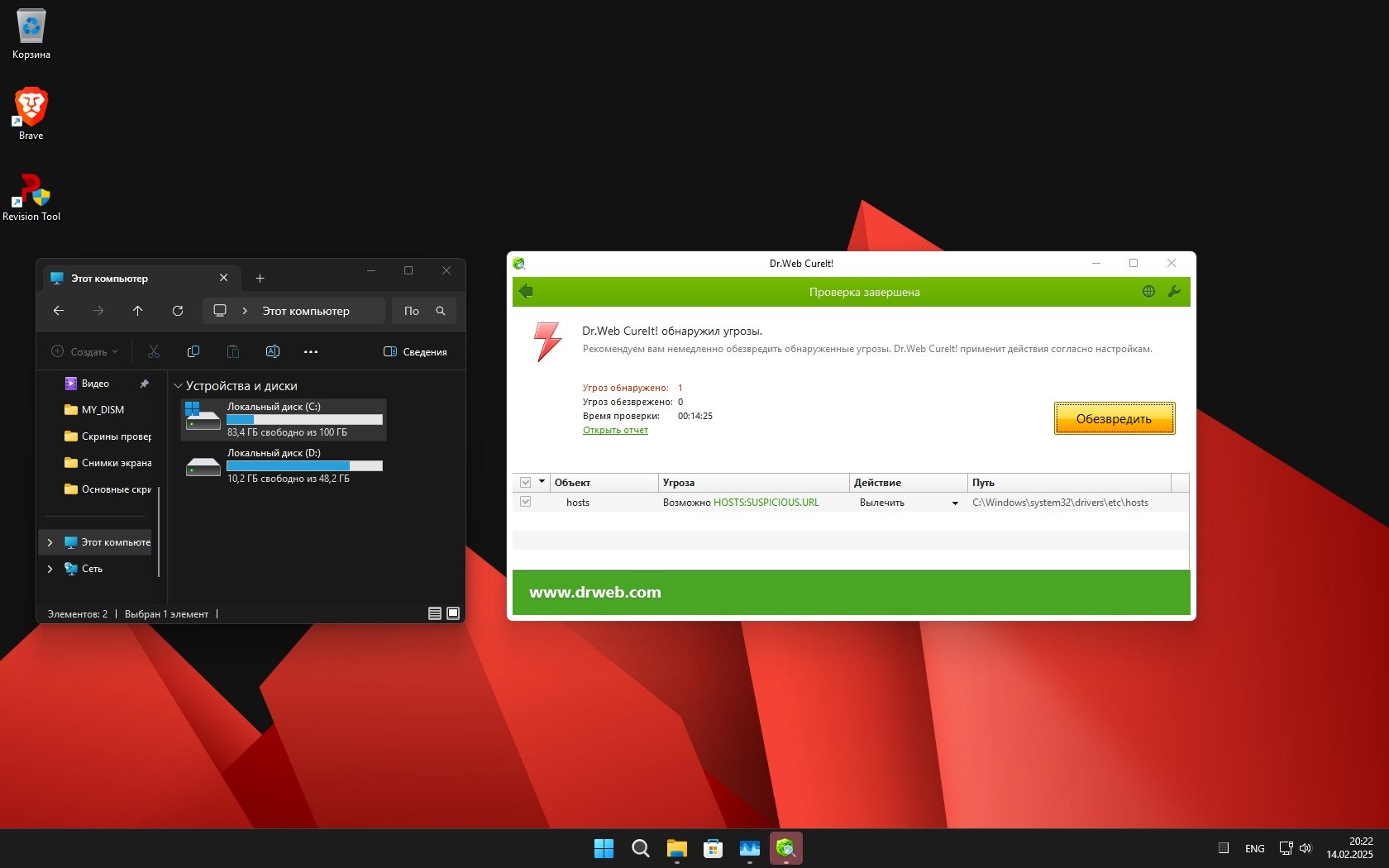The height and width of the screenshot is (868, 1389).
Task: Click the cut scissors icon in Explorer
Action: [x=154, y=352]
